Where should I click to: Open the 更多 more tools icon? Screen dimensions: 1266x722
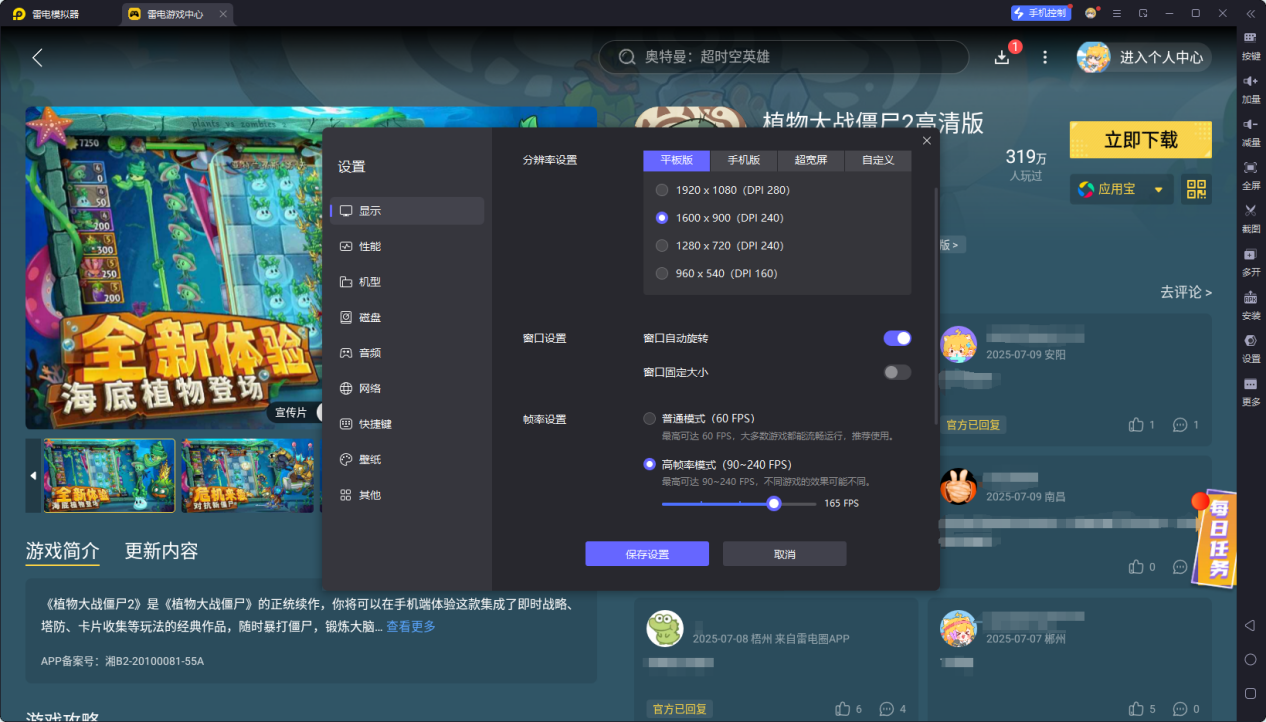[1250, 384]
